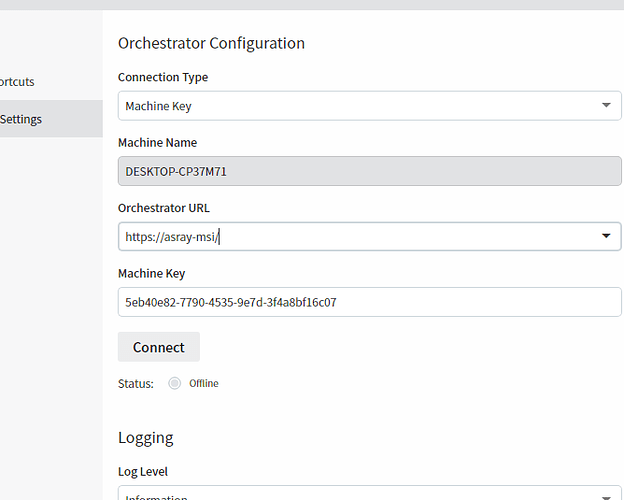
Task: Click the Machine Name label
Action: [x=157, y=142]
